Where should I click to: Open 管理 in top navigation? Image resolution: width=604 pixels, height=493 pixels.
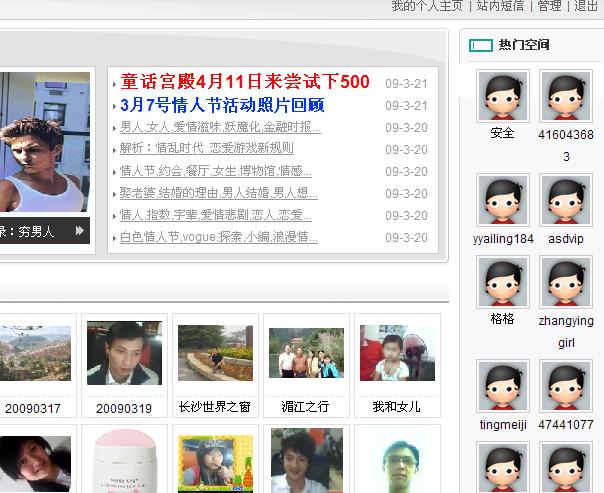click(x=549, y=6)
